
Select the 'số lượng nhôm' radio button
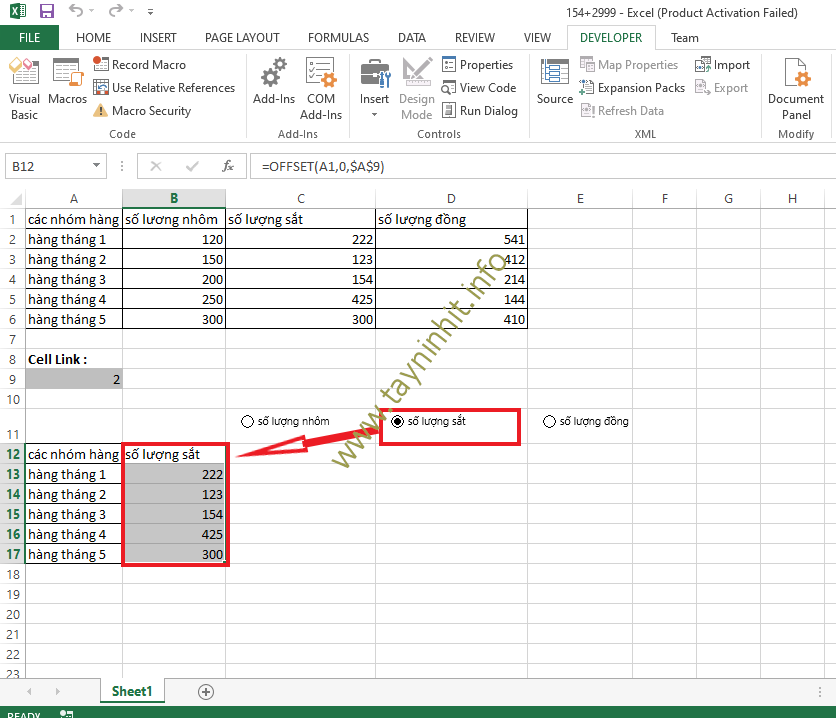(x=247, y=422)
